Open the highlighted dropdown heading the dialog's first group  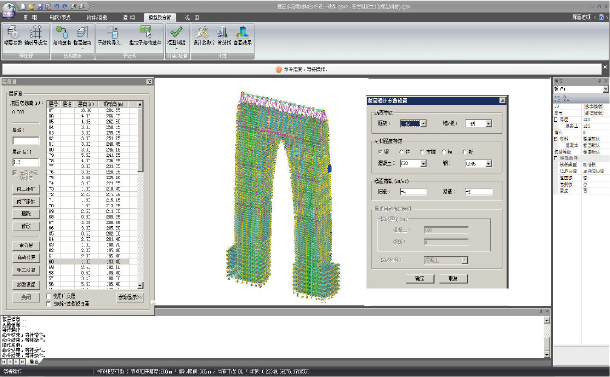tap(413, 123)
